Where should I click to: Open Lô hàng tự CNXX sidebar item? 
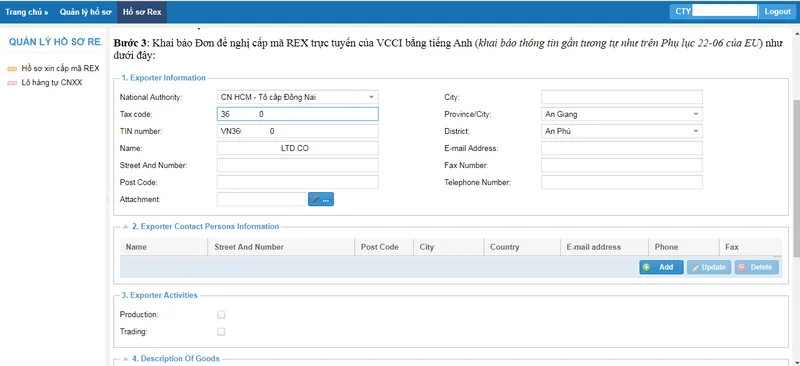52,82
